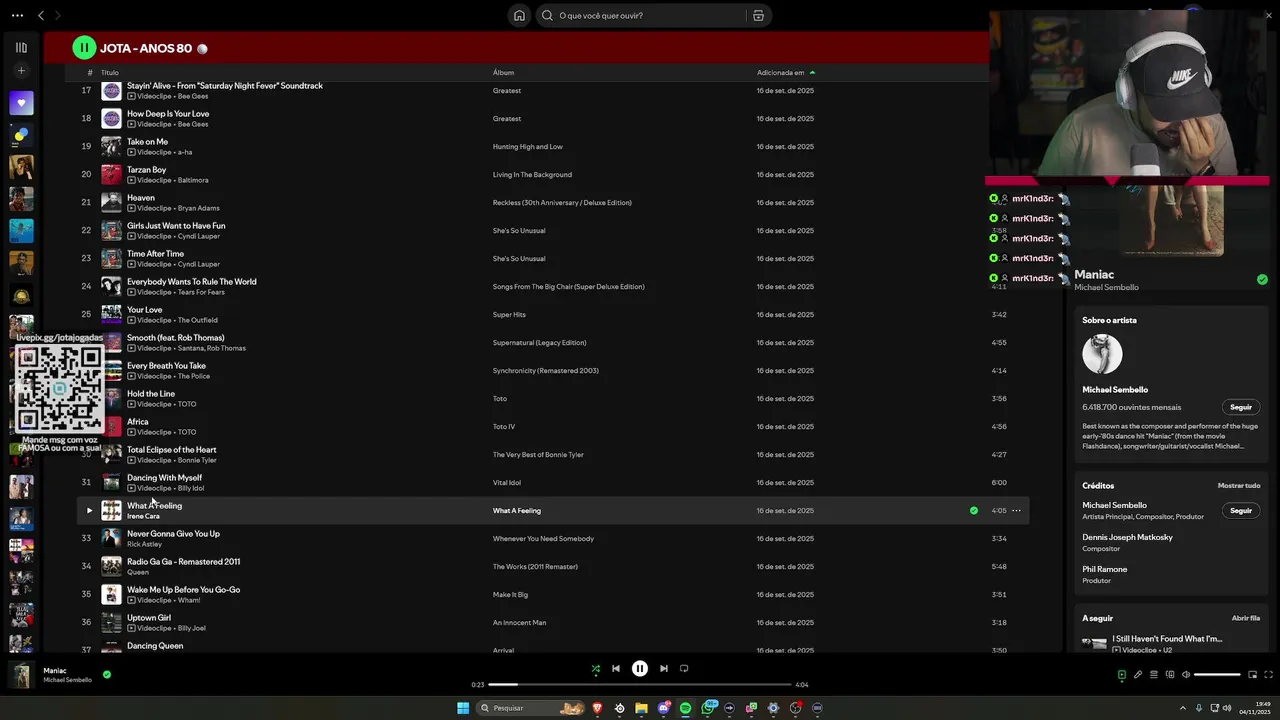Skip to the next track
Image resolution: width=1280 pixels, height=720 pixels.
point(664,669)
